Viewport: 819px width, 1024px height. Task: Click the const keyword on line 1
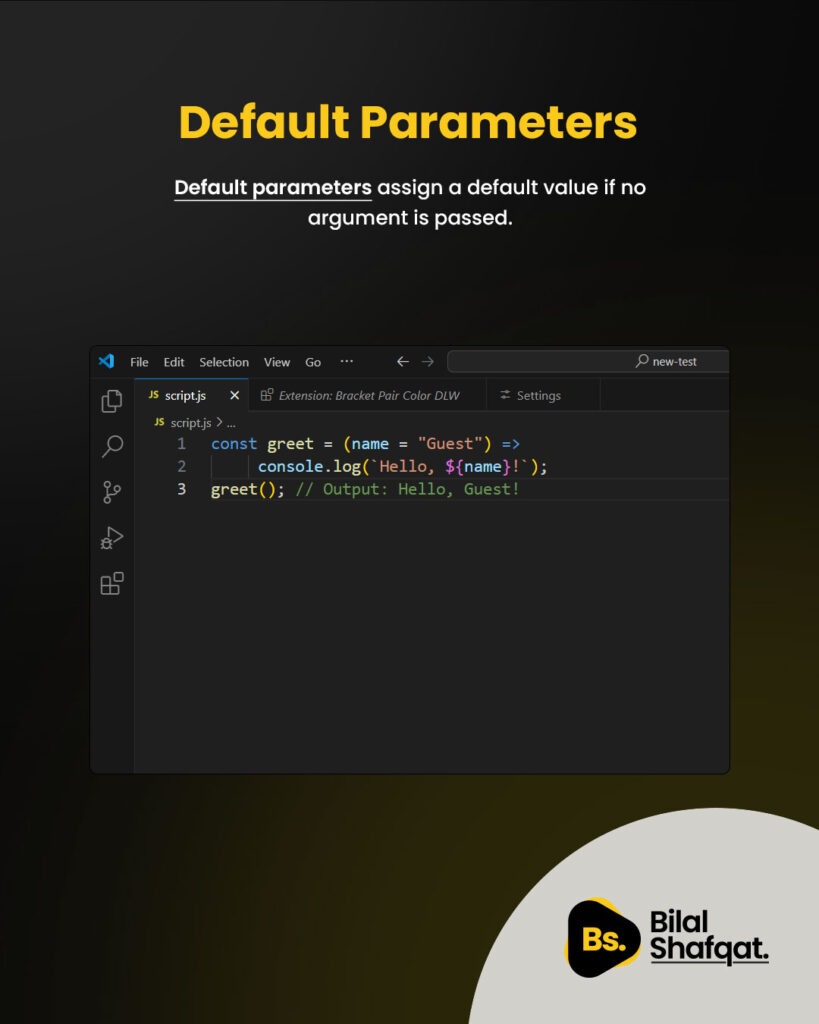tap(234, 443)
